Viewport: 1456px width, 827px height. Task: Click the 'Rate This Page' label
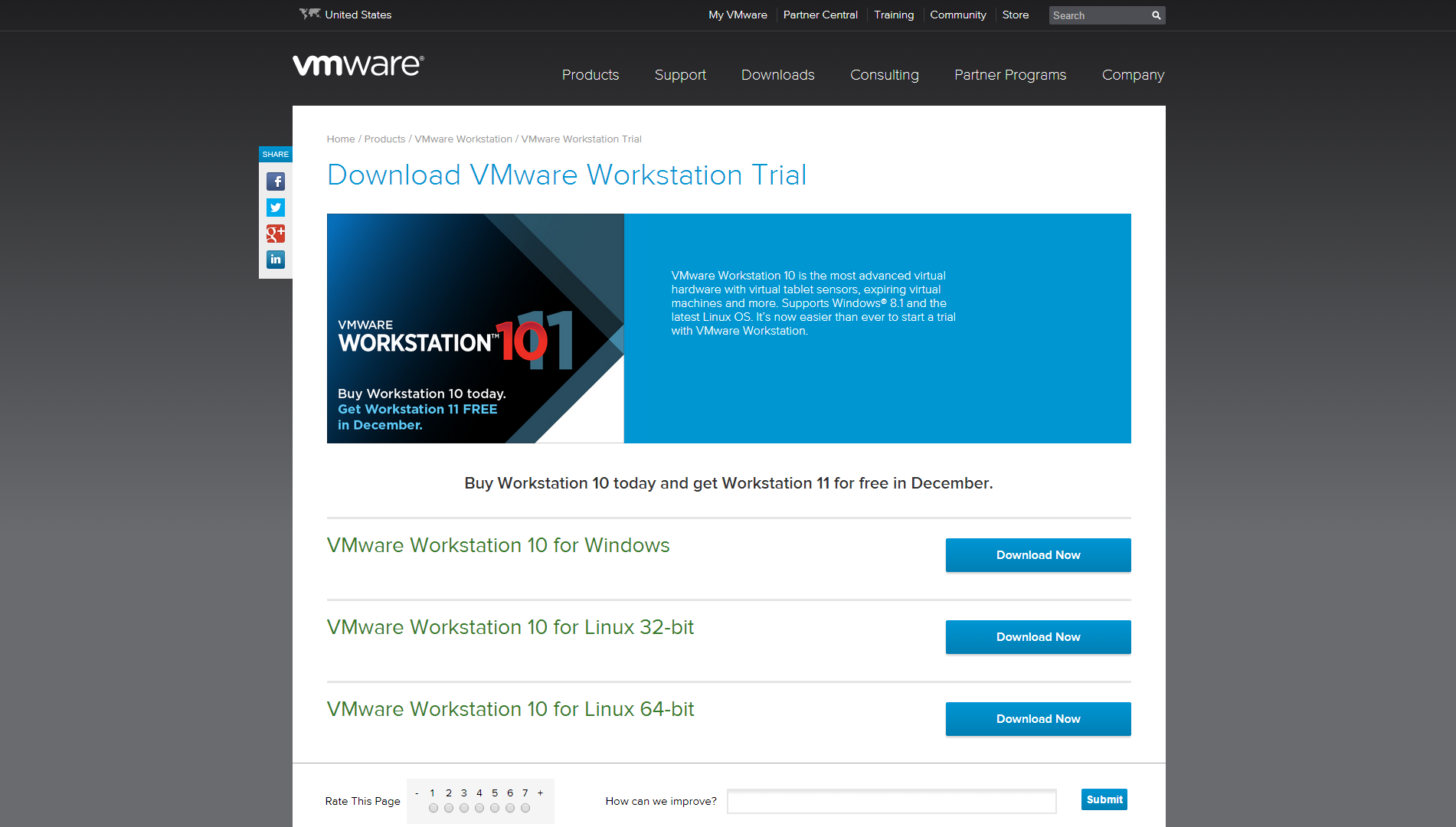363,801
